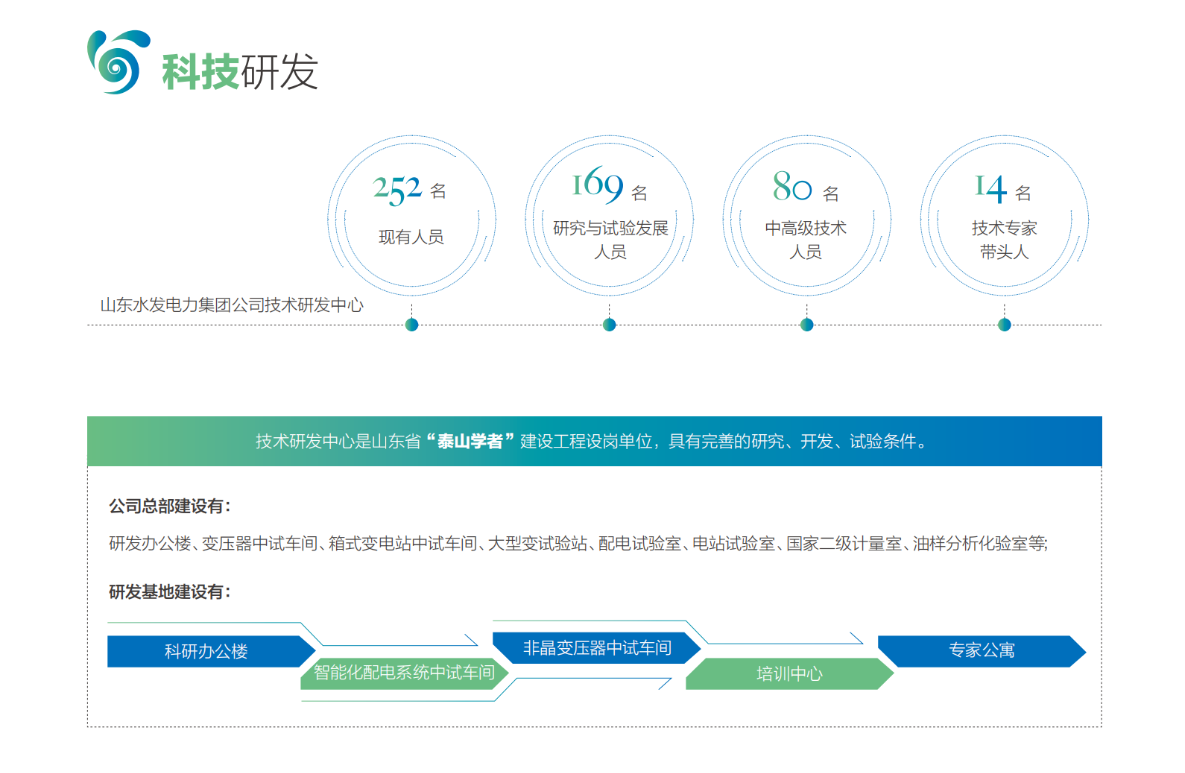Click the dashed timeline line below the circles
The width and height of the screenshot is (1185, 773).
tap(700, 324)
